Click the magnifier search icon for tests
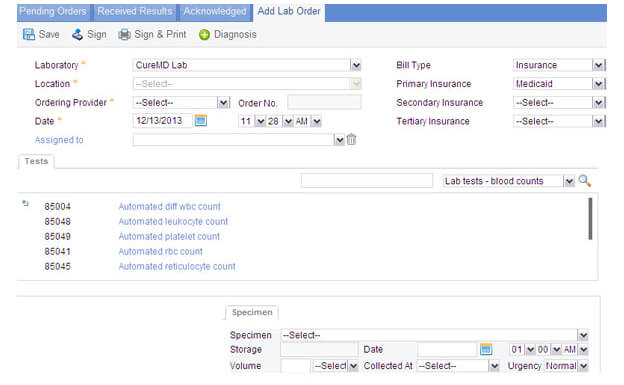The height and width of the screenshot is (385, 624). click(585, 181)
